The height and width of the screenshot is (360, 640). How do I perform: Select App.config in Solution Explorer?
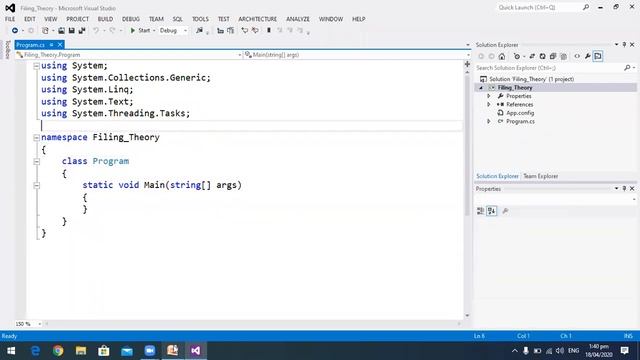tap(520, 113)
